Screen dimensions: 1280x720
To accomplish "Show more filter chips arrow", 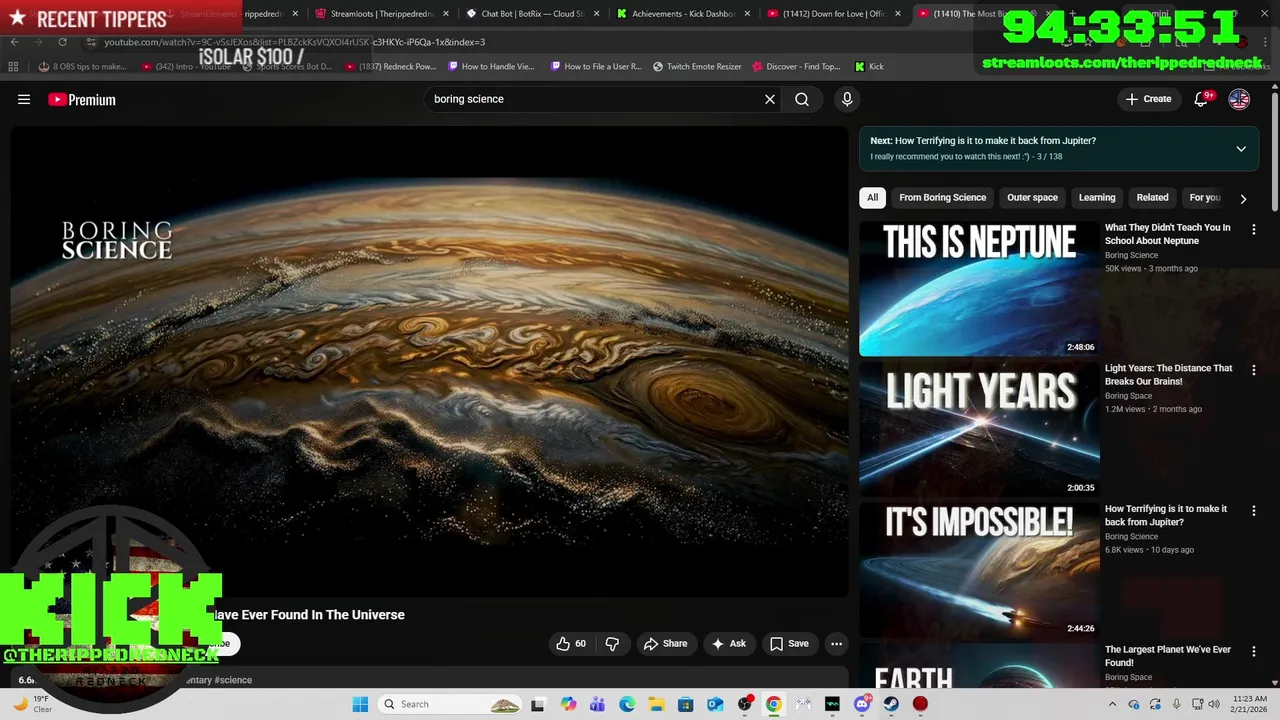I will pos(1243,199).
